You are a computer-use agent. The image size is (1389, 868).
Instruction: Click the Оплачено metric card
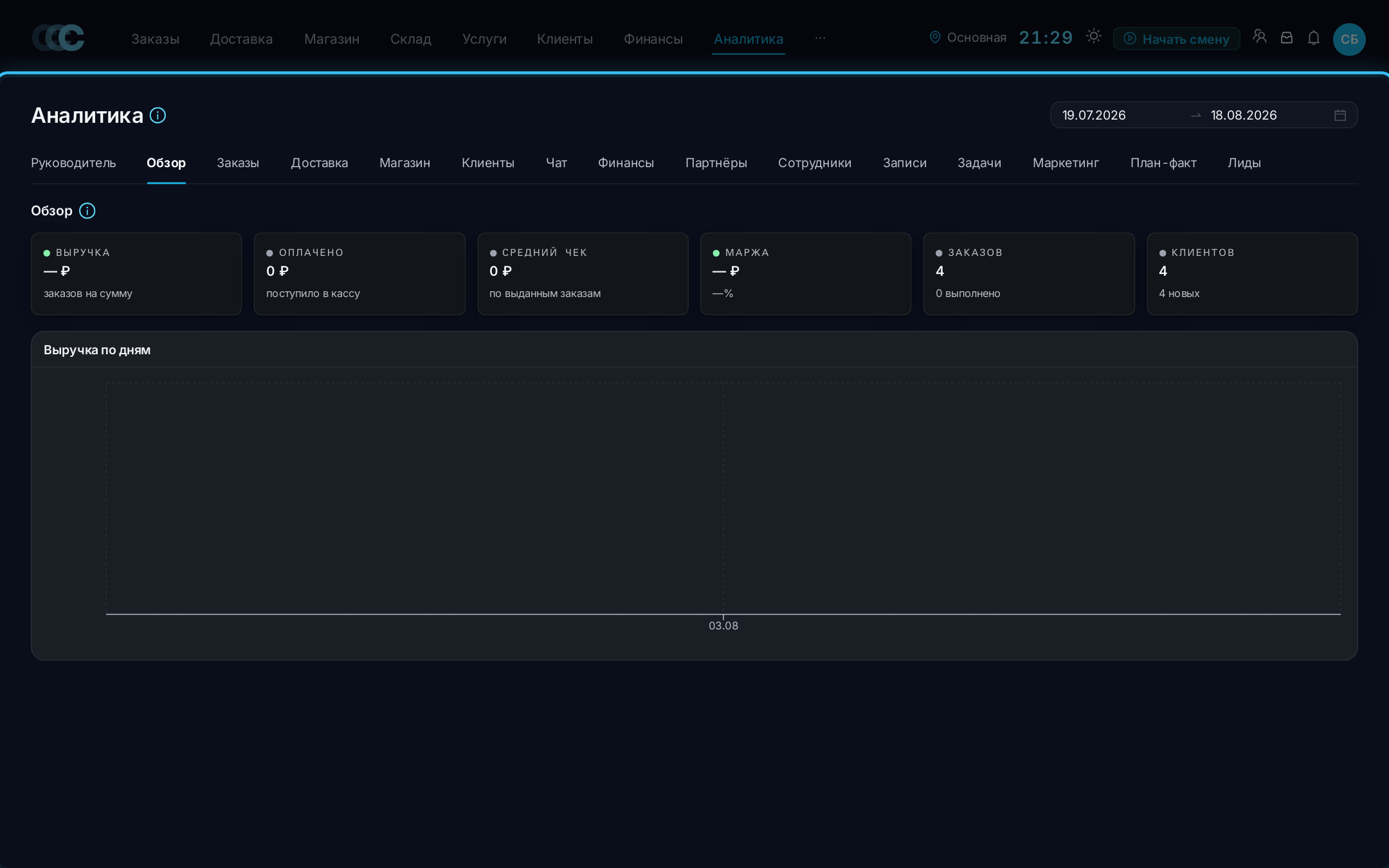coord(359,274)
